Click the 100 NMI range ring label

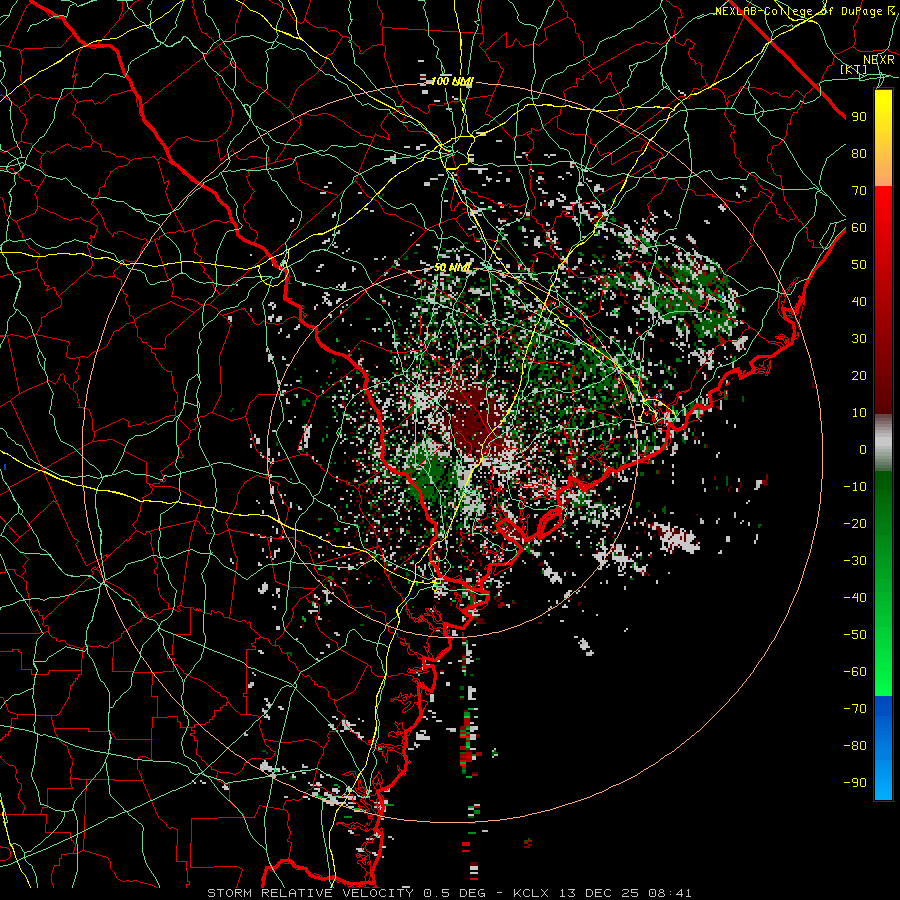click(x=452, y=82)
